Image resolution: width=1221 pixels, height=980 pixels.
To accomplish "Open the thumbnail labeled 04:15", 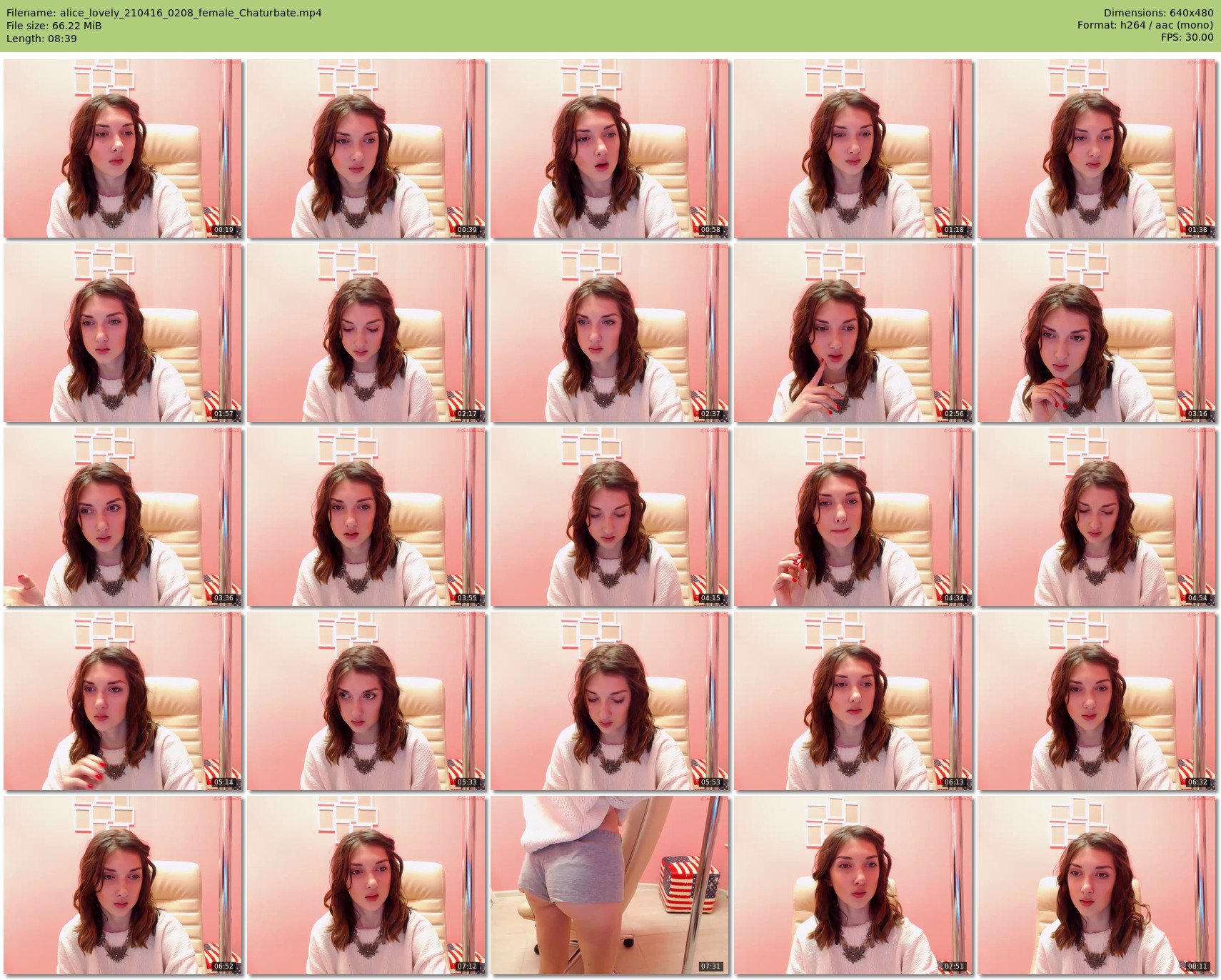I will pos(609,517).
